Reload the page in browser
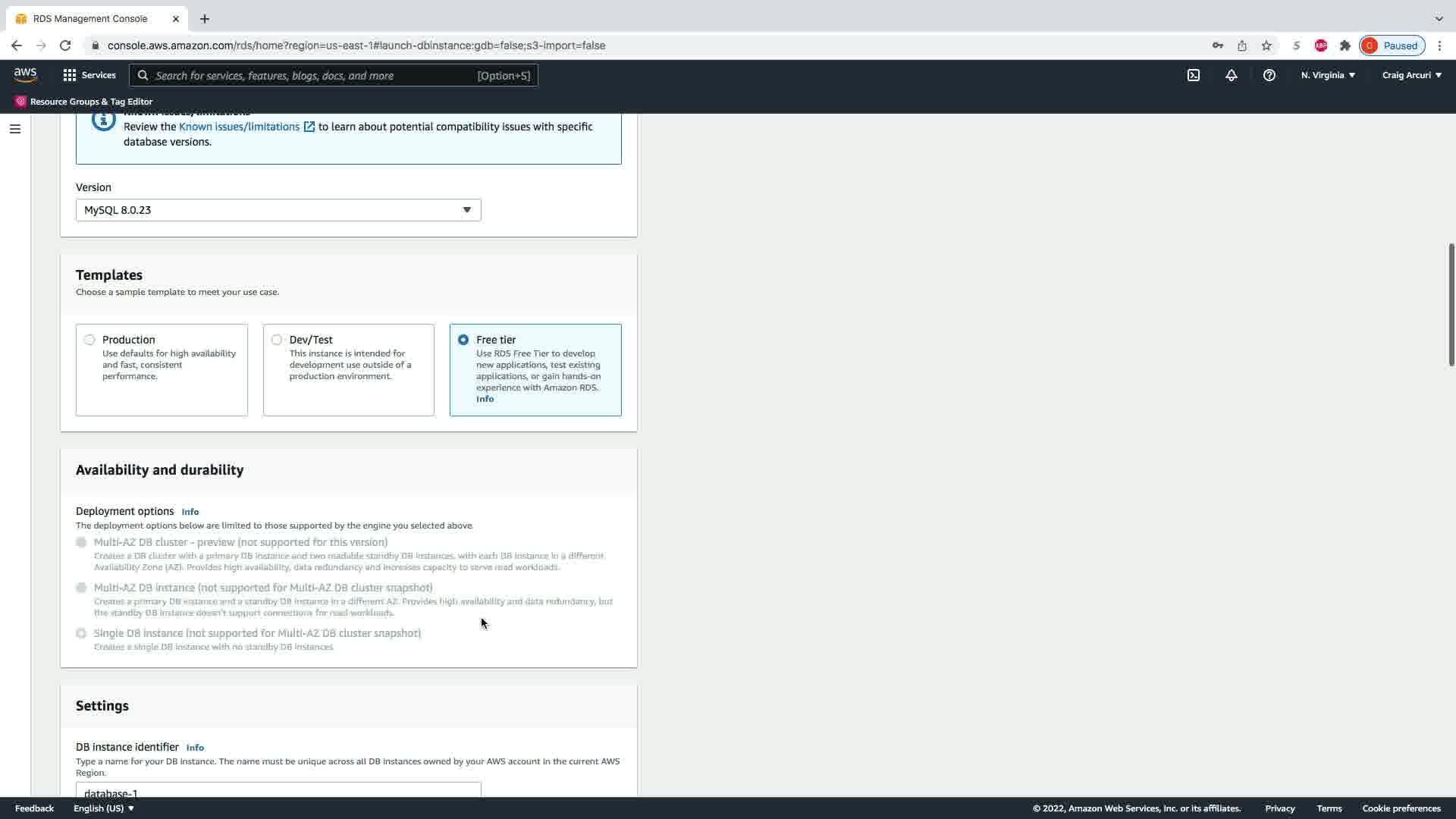 pyautogui.click(x=65, y=45)
